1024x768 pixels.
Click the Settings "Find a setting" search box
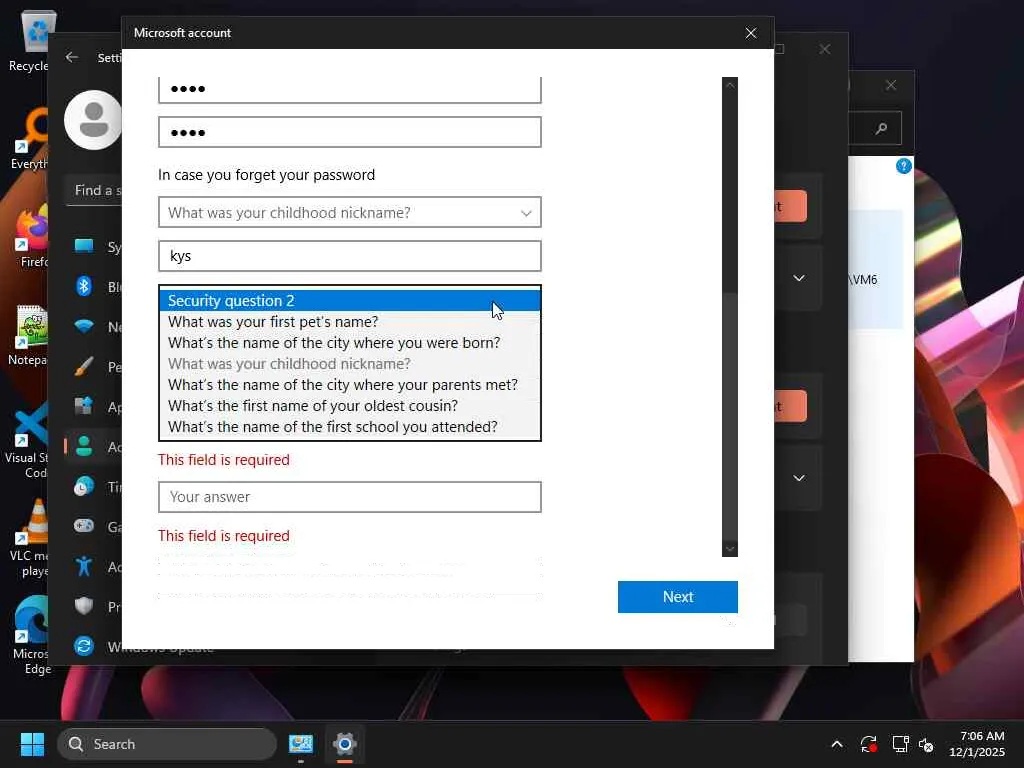pos(94,191)
